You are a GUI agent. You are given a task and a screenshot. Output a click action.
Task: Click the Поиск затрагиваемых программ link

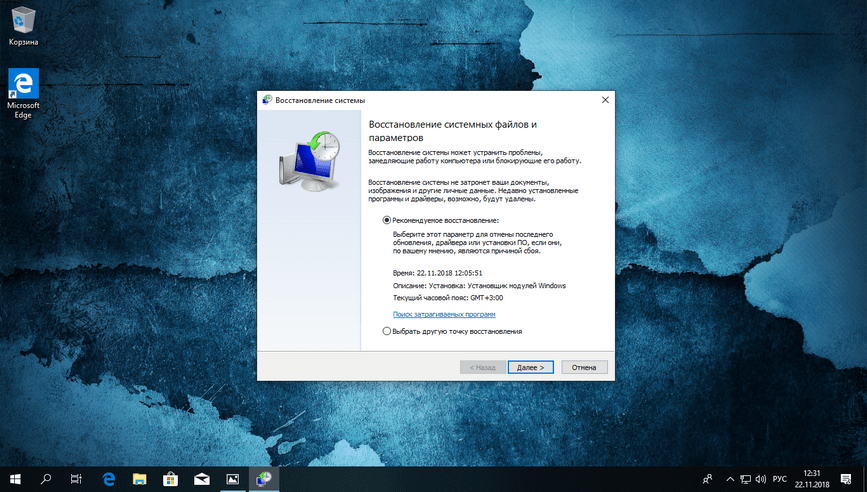pos(444,314)
